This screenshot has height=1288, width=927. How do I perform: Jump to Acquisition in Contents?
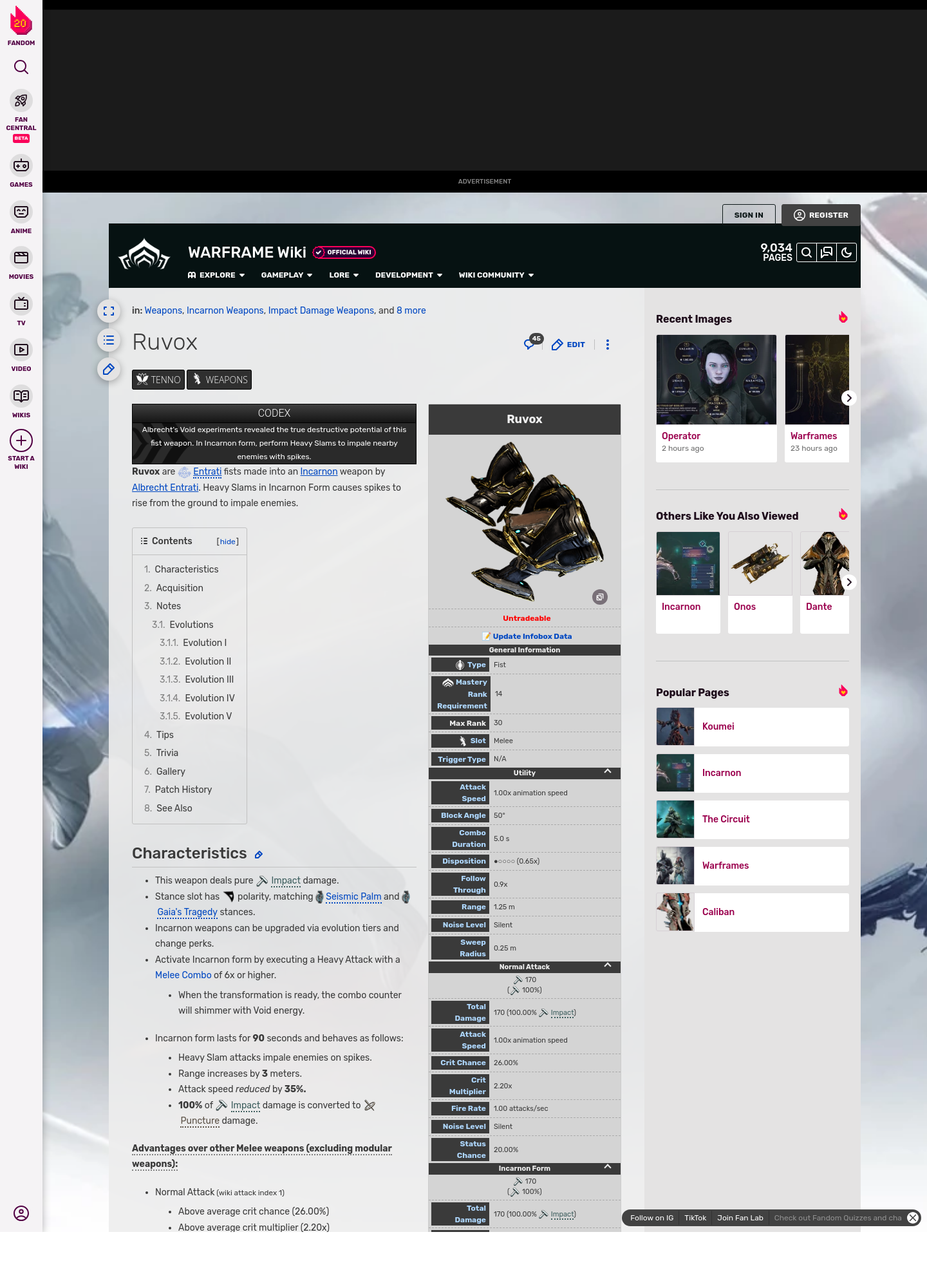pyautogui.click(x=180, y=588)
